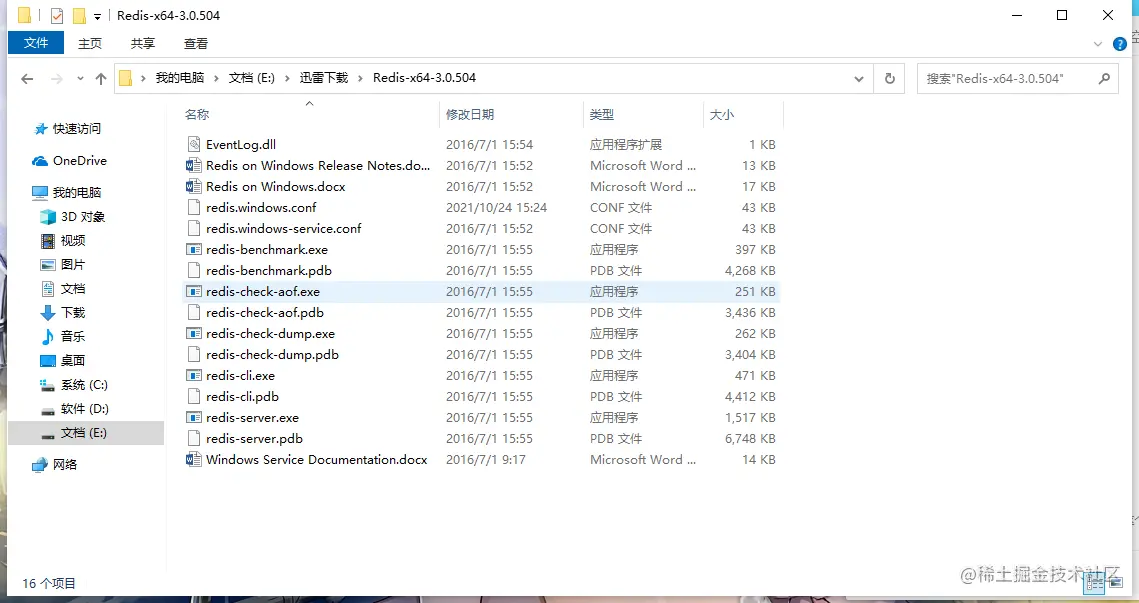Image resolution: width=1139 pixels, height=603 pixels.
Task: Switch to the 主页 ribbon tab
Action: [90, 44]
